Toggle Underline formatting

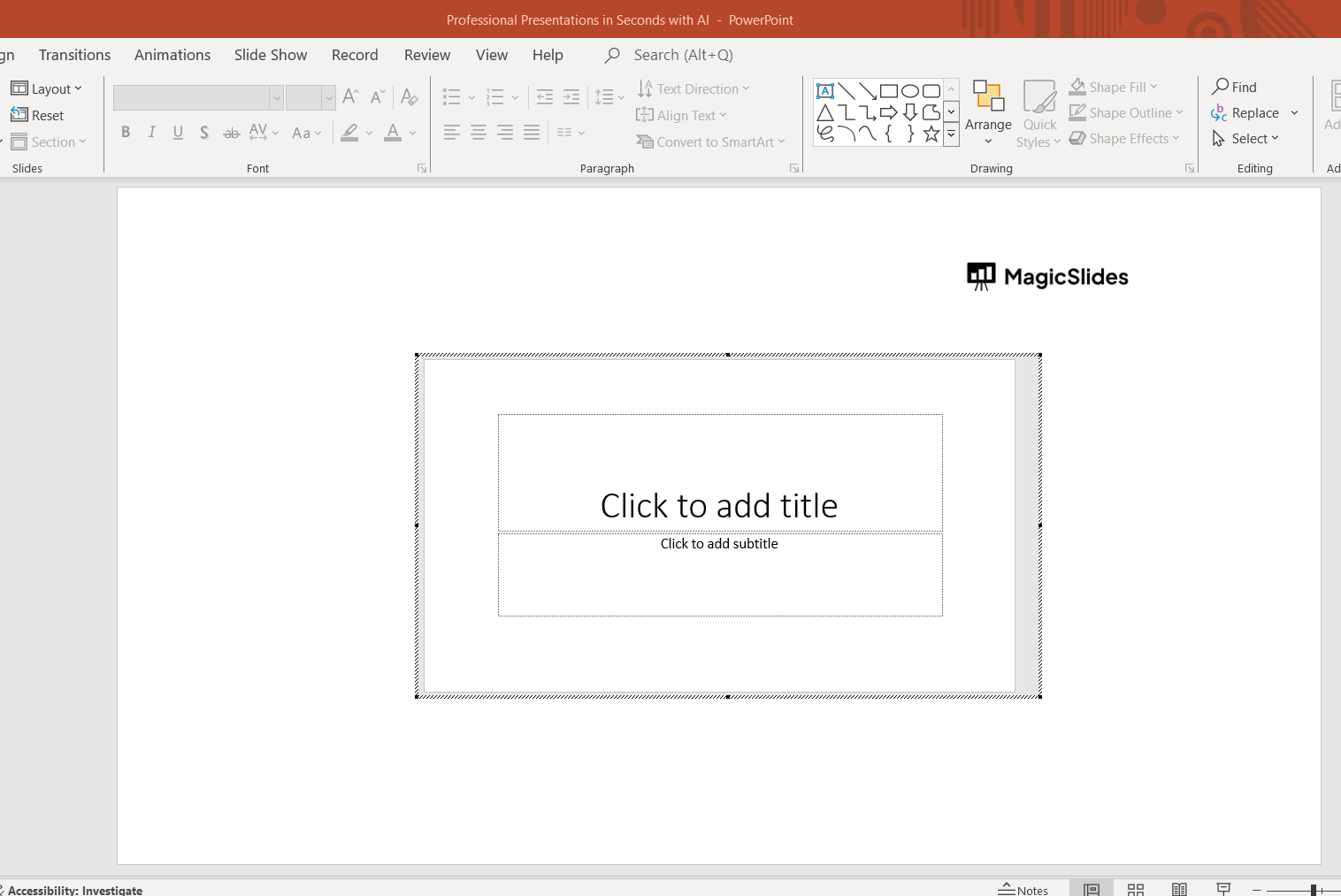pos(178,133)
